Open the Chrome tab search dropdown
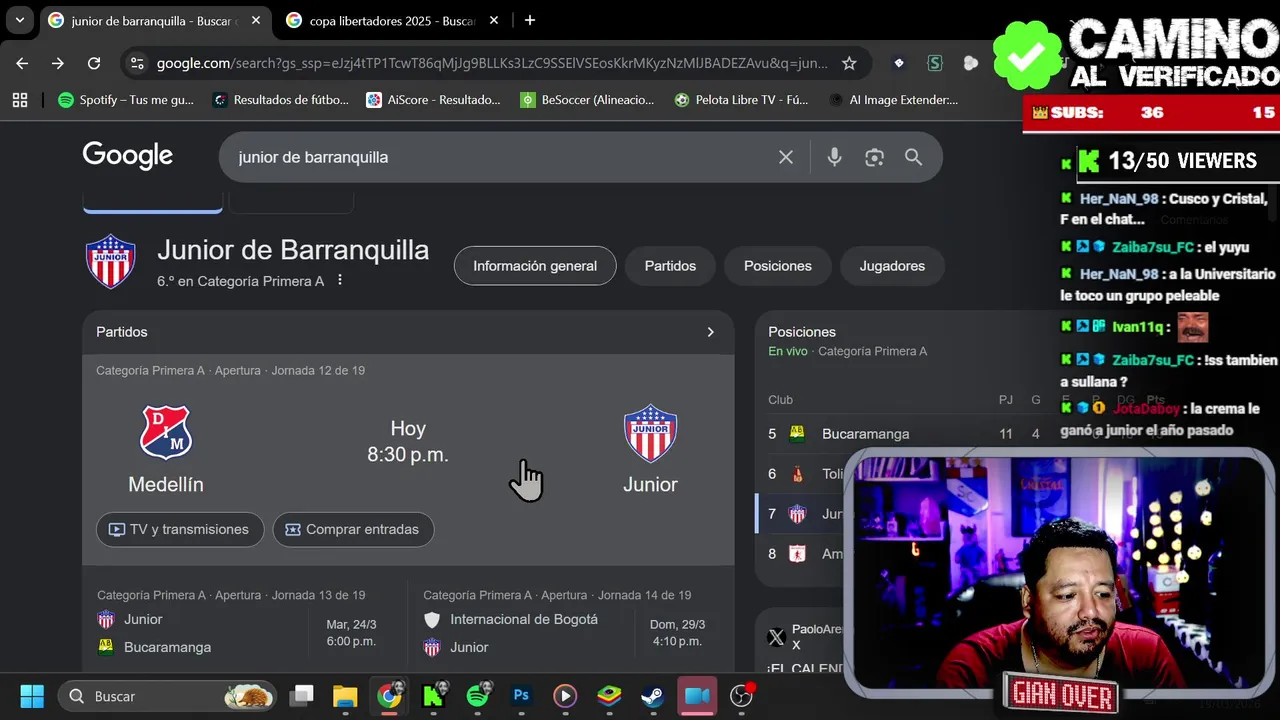Image resolution: width=1280 pixels, height=720 pixels. pyautogui.click(x=20, y=20)
